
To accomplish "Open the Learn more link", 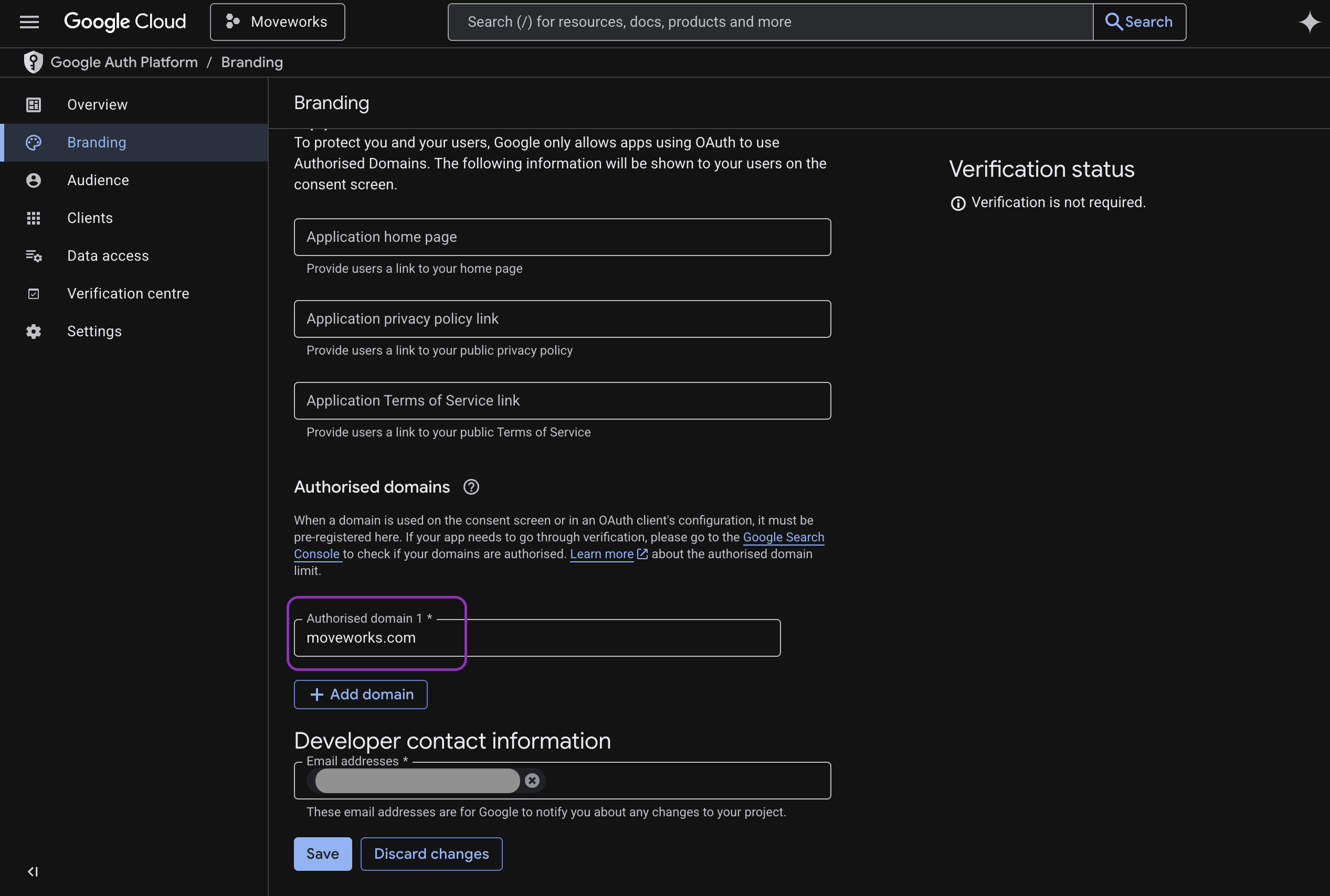I will tap(601, 554).
